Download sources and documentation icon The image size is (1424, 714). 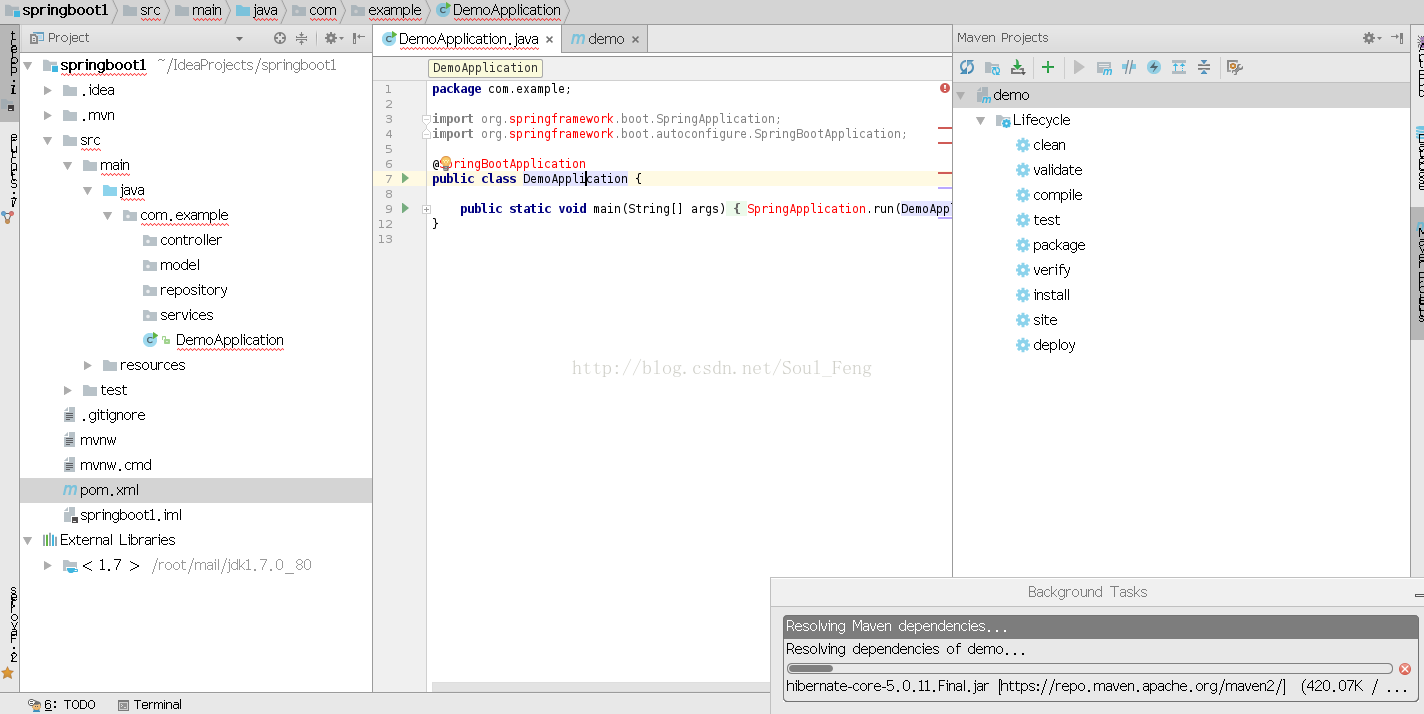click(1018, 67)
